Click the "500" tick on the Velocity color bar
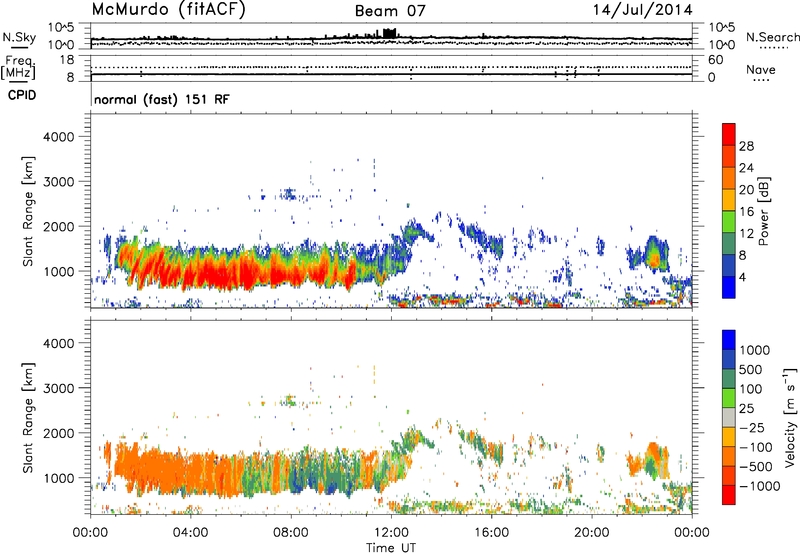The width and height of the screenshot is (800, 554). point(751,369)
